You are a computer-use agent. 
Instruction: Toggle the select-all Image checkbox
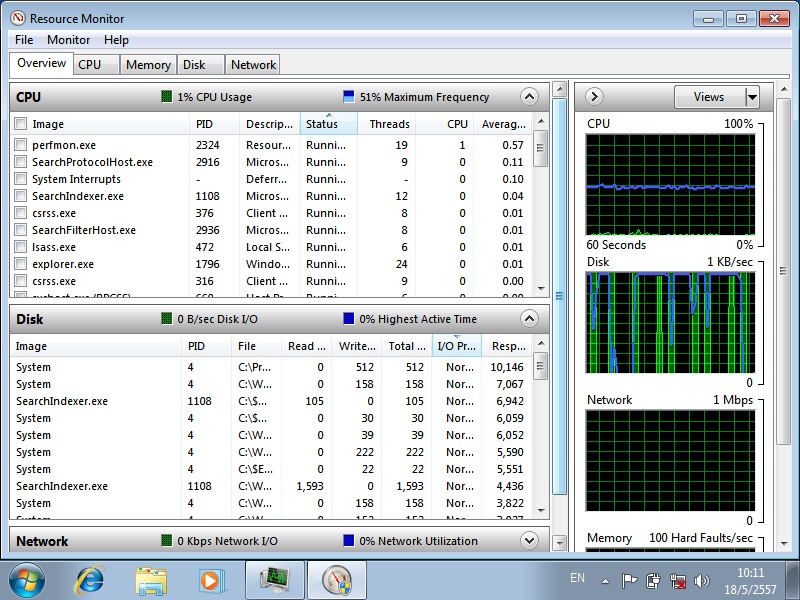click(x=20, y=124)
